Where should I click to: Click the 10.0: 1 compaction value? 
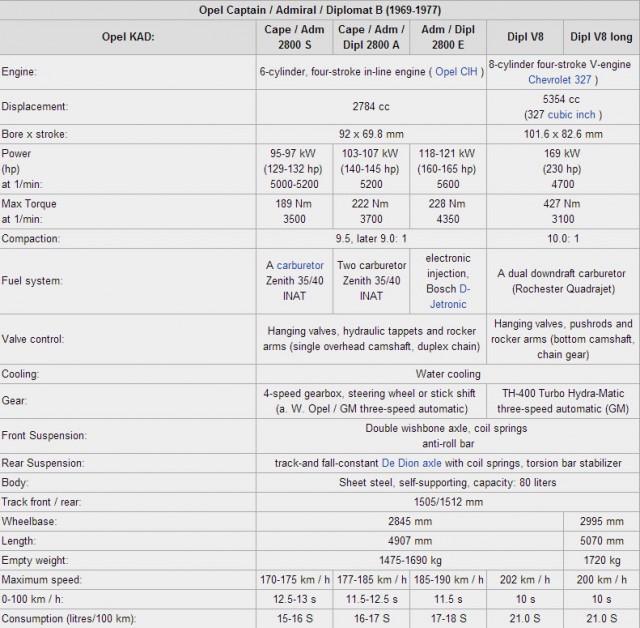click(x=563, y=239)
